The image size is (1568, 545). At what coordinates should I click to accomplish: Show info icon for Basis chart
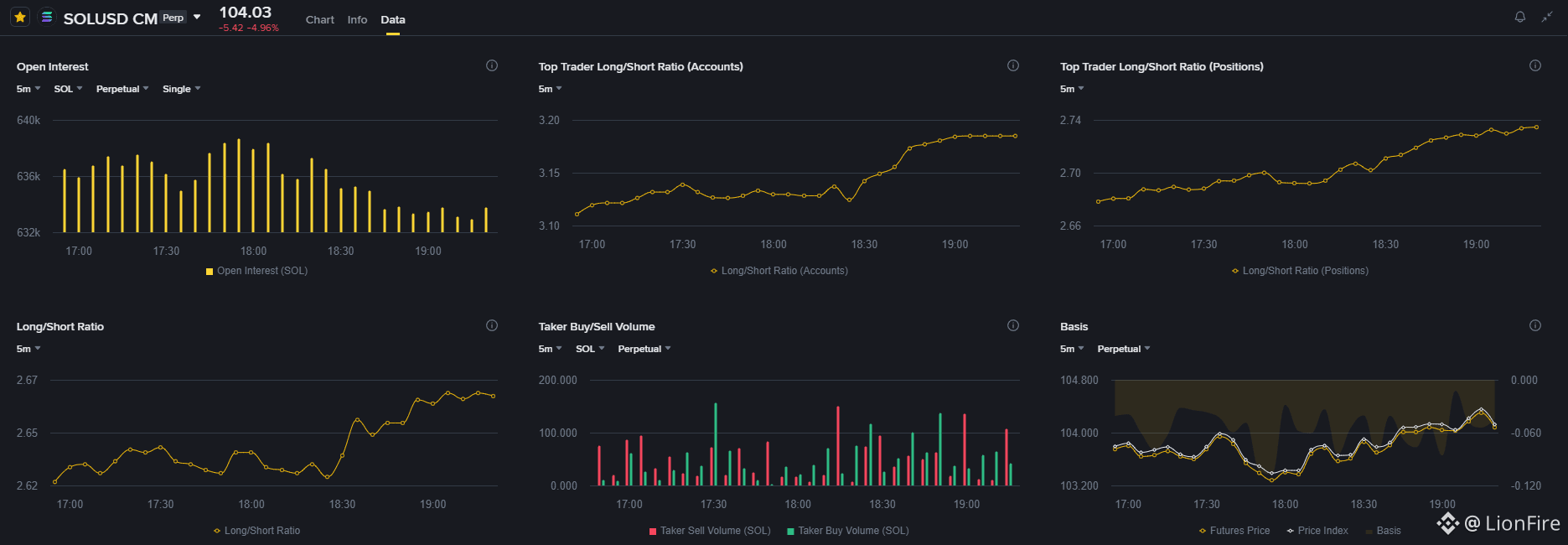pos(1535,325)
